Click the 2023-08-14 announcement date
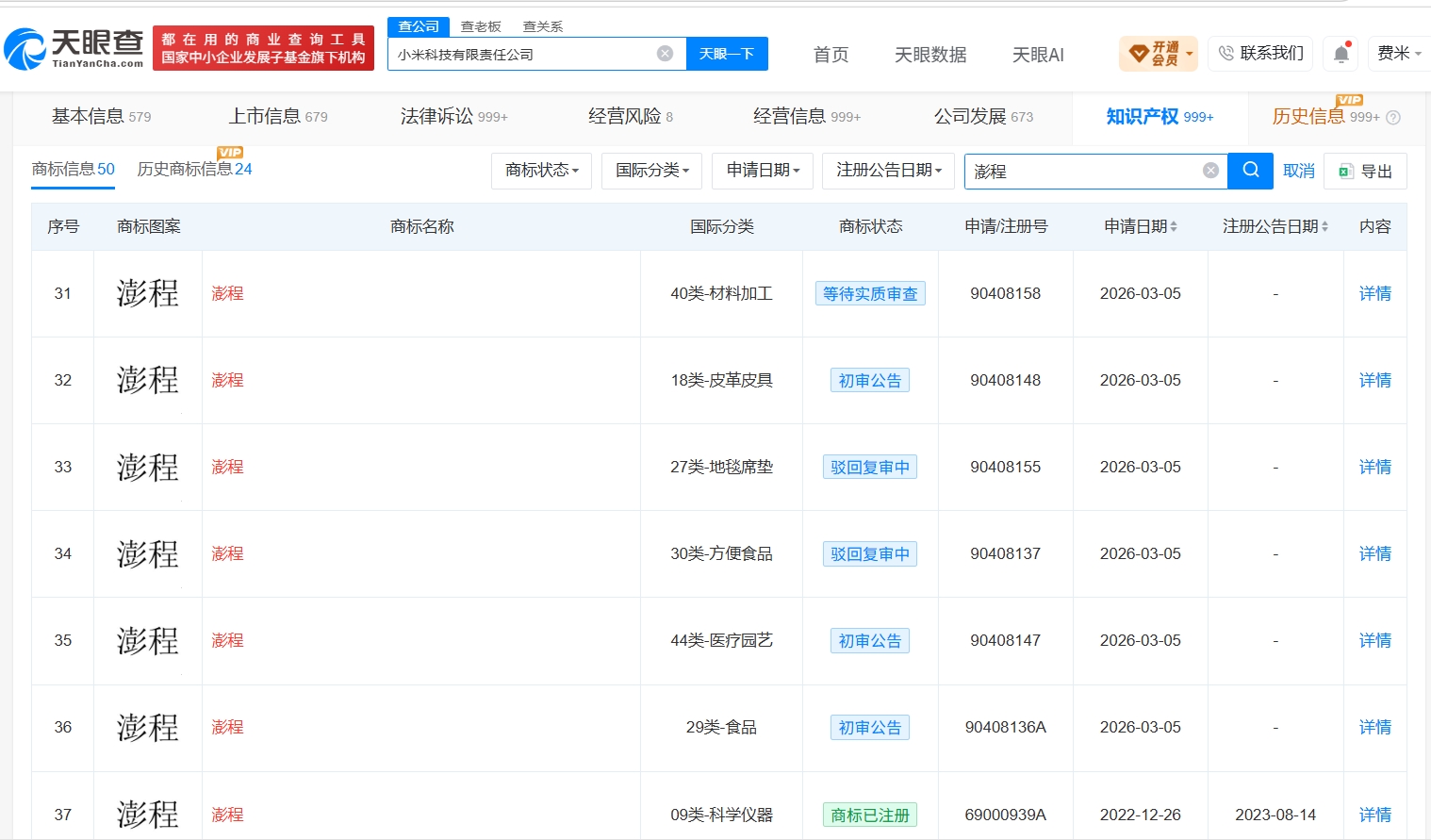Viewport: 1431px width, 840px height. 1275,815
